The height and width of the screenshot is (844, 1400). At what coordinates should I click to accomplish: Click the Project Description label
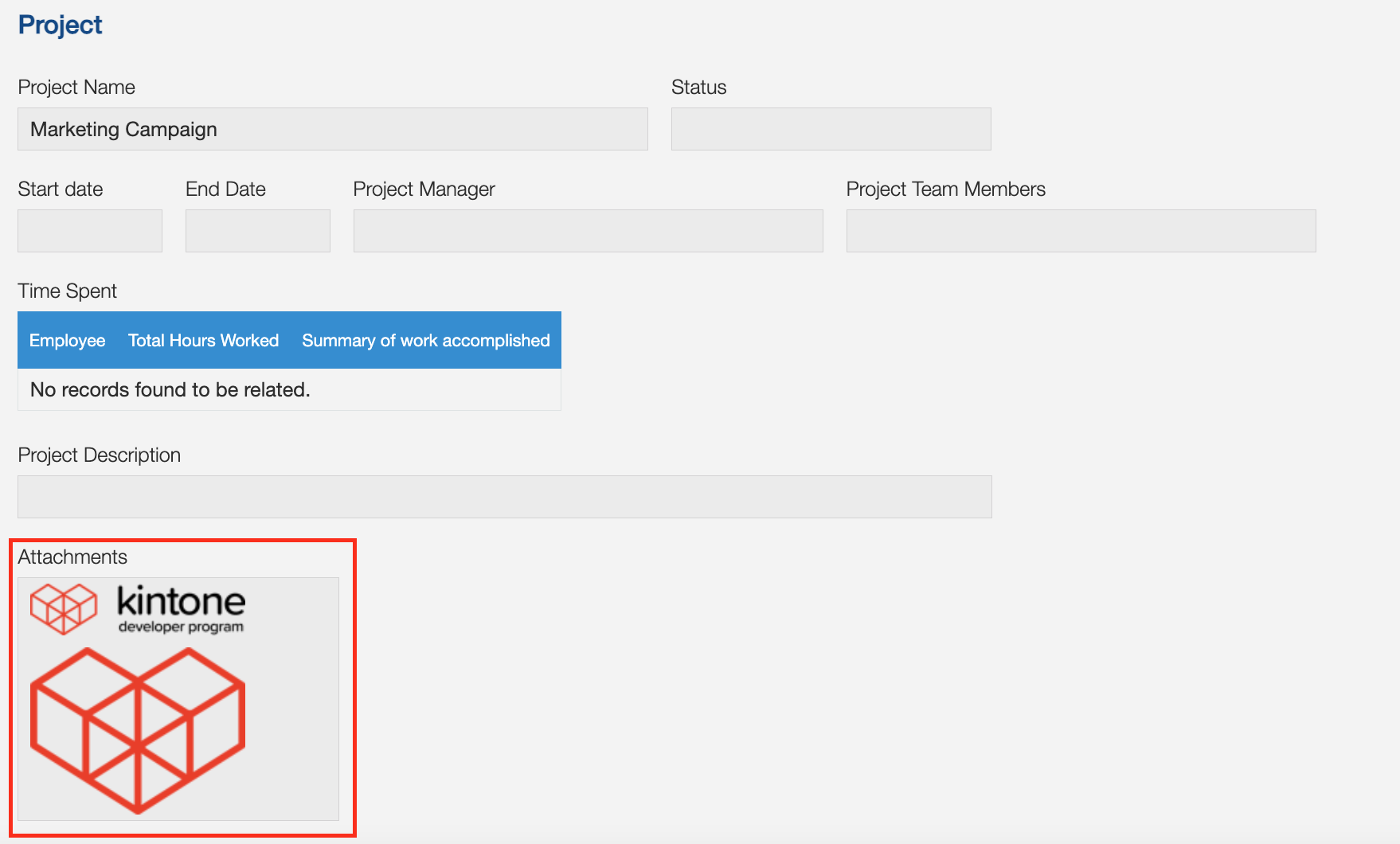click(x=99, y=455)
